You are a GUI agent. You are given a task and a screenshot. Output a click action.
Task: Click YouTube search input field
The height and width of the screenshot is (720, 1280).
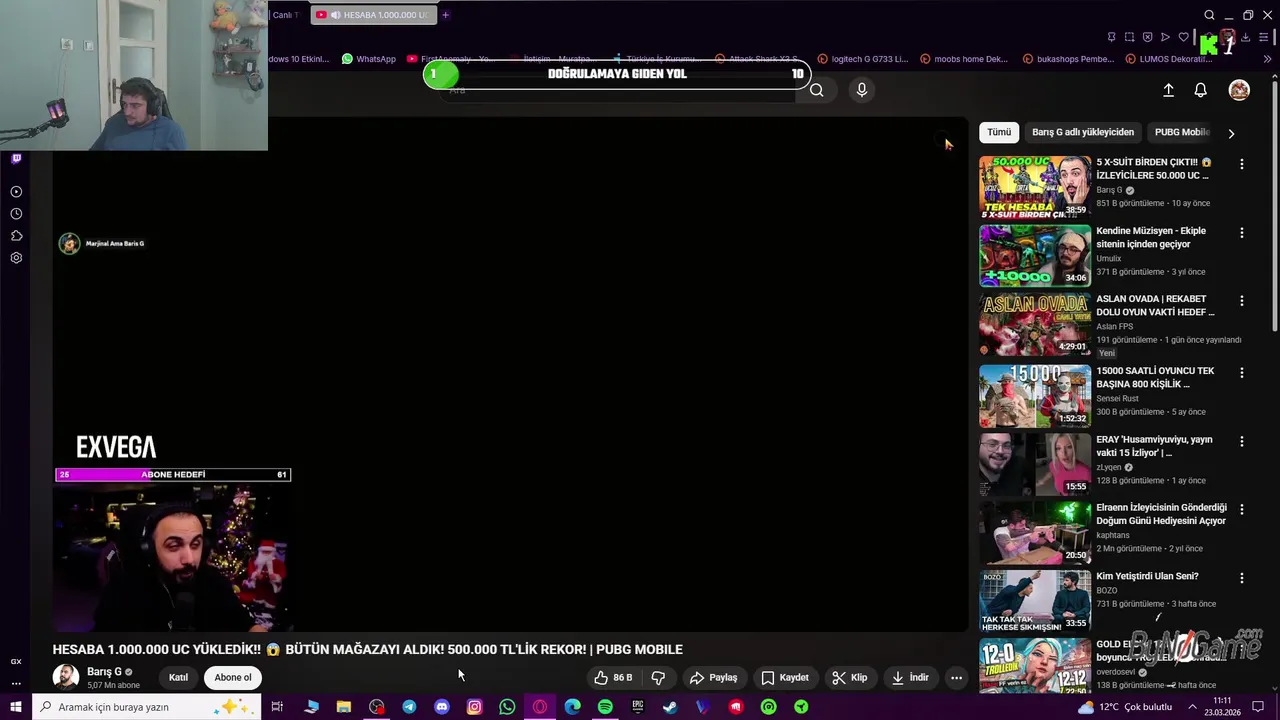pyautogui.click(x=620, y=90)
